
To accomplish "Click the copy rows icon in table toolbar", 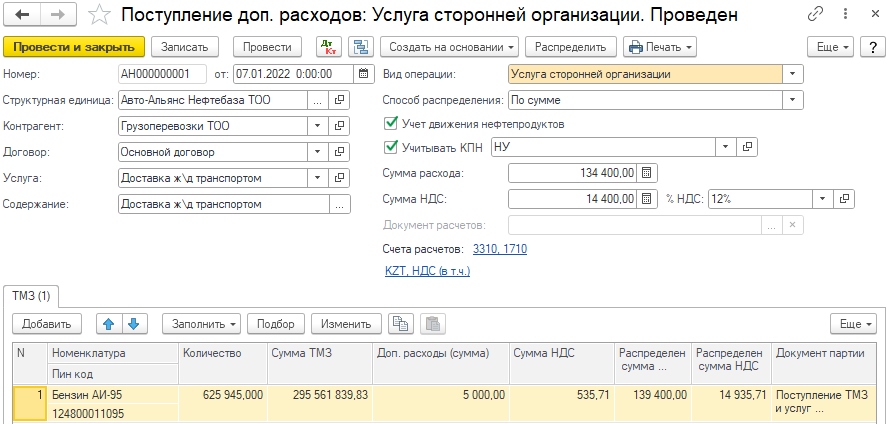I will click(x=400, y=324).
